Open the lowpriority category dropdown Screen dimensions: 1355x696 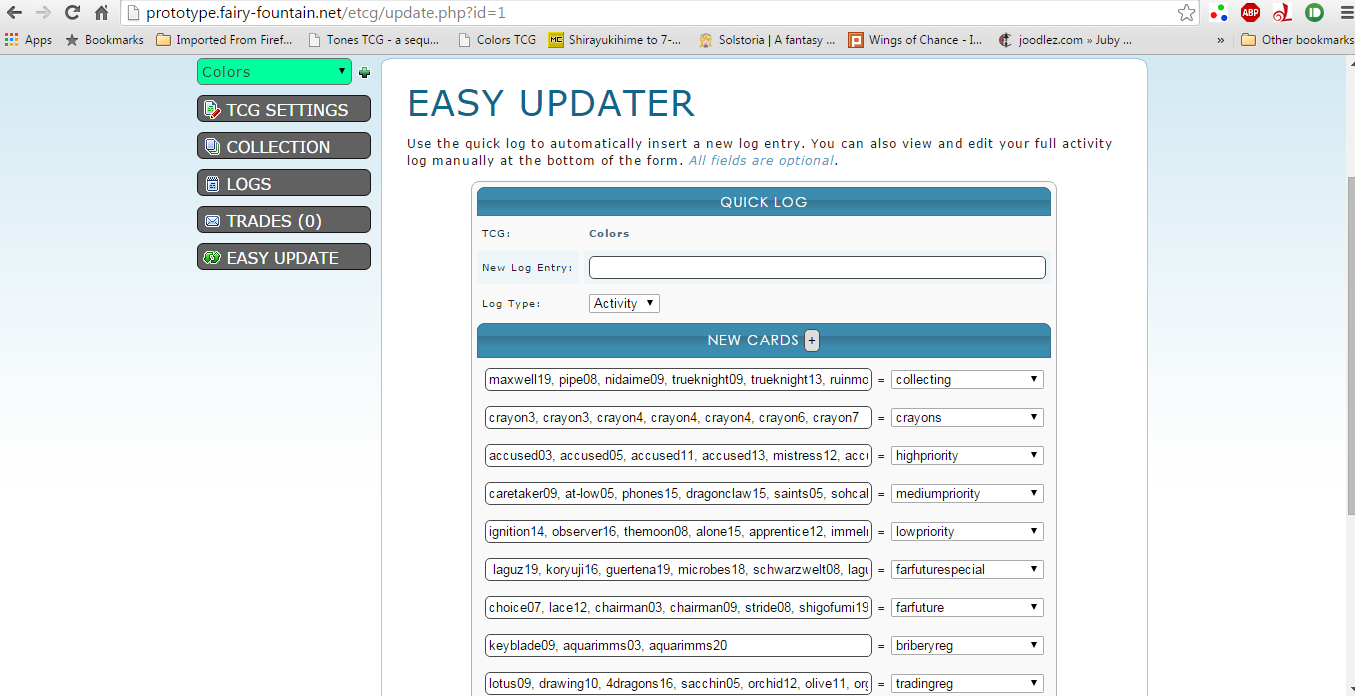click(967, 532)
